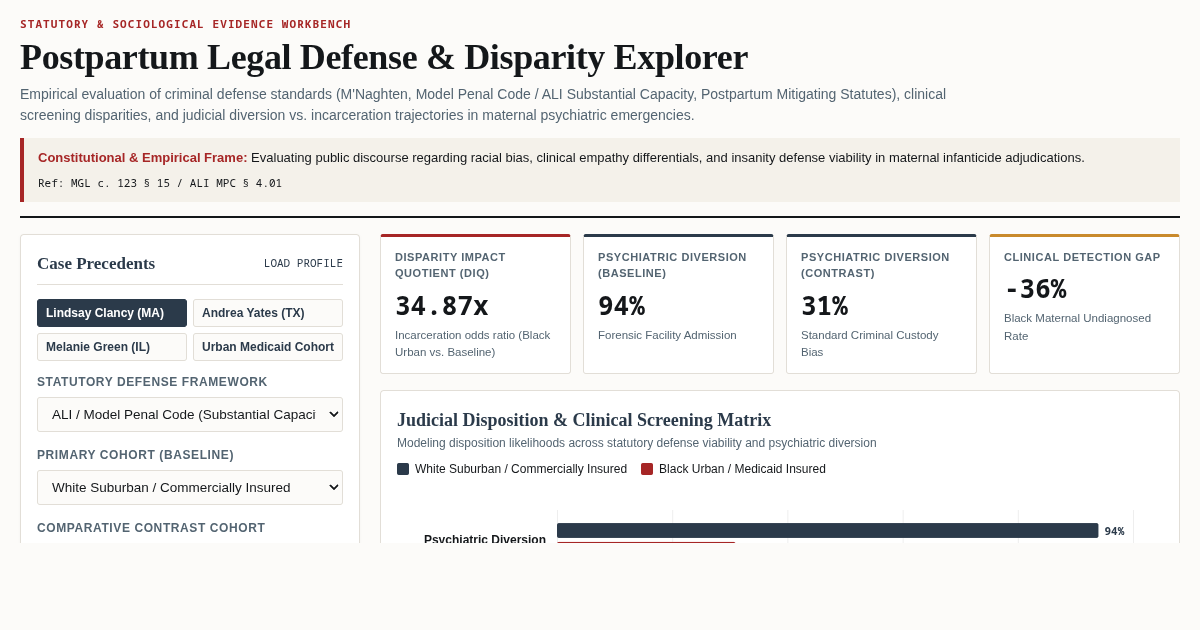Click the 'Case Precedents' heading

point(96,263)
